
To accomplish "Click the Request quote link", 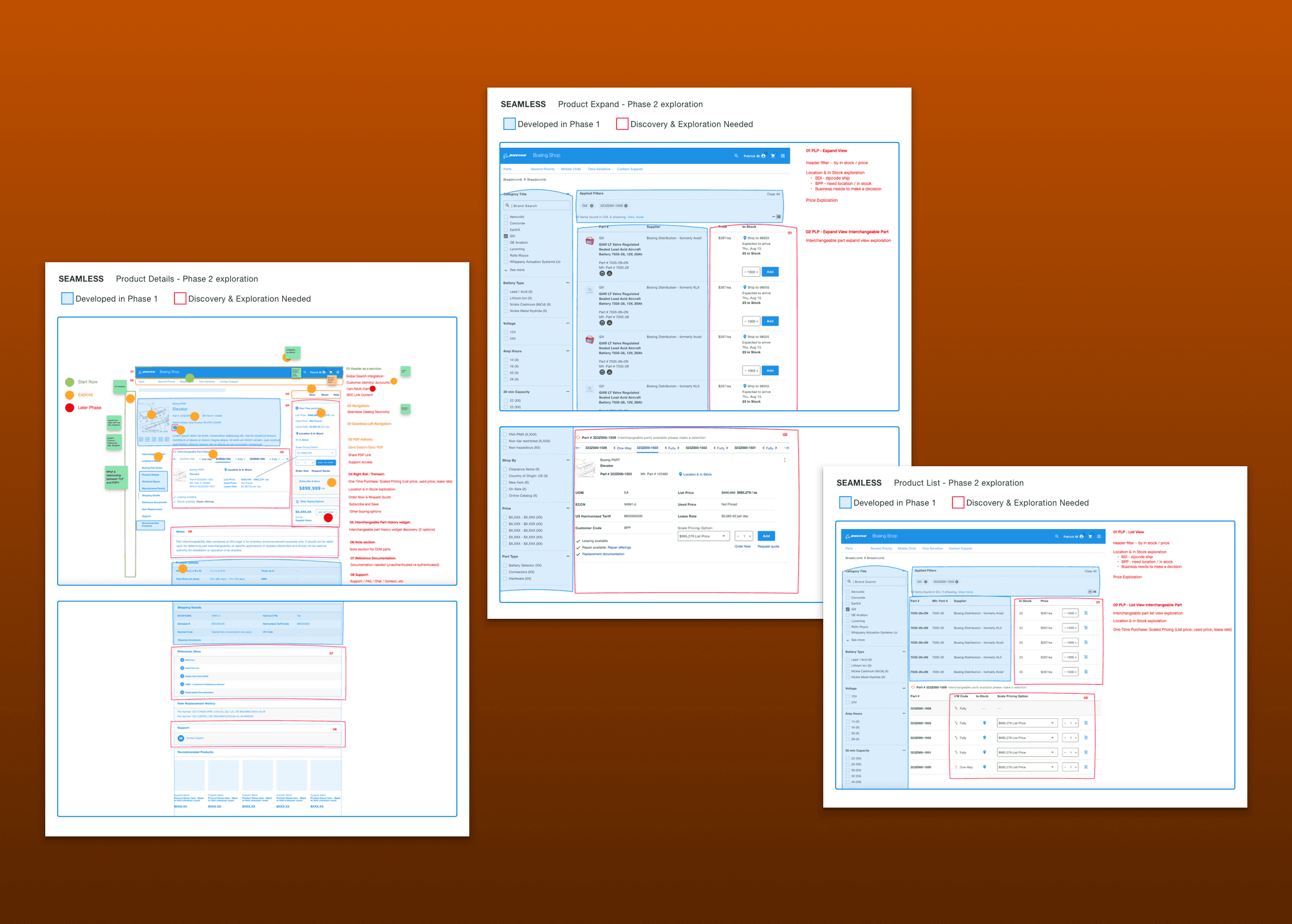I will click(x=768, y=546).
